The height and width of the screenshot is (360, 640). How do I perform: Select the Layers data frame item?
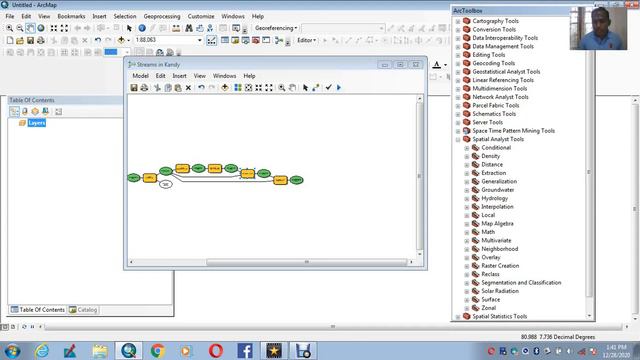pyautogui.click(x=37, y=123)
